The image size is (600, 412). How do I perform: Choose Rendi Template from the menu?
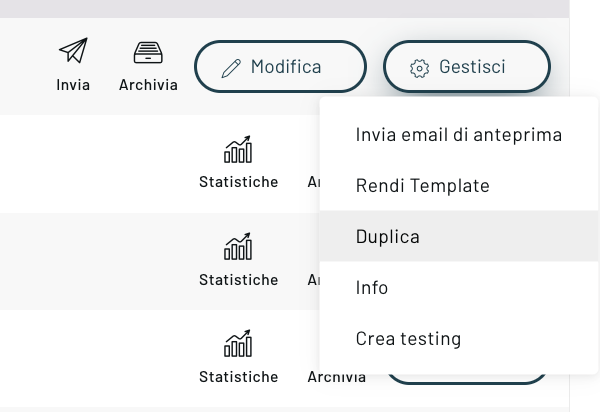[x=422, y=186]
